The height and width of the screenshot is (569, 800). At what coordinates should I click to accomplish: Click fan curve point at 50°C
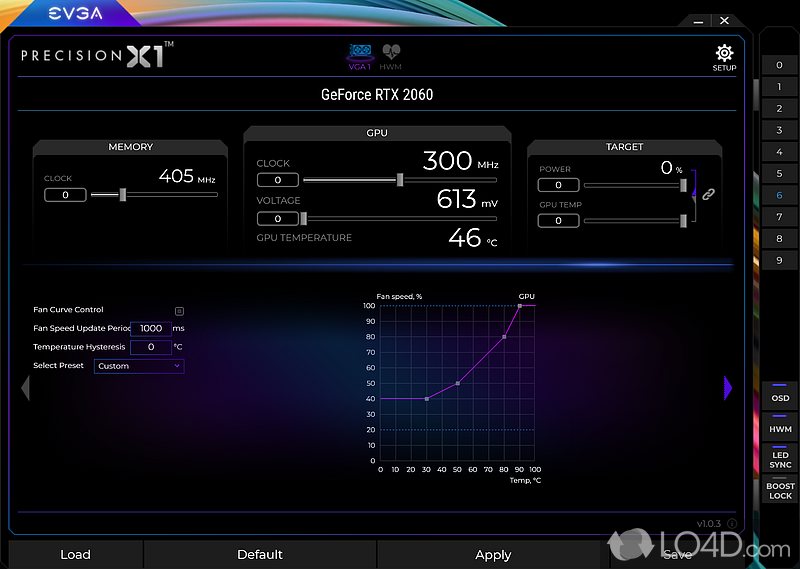(x=458, y=383)
